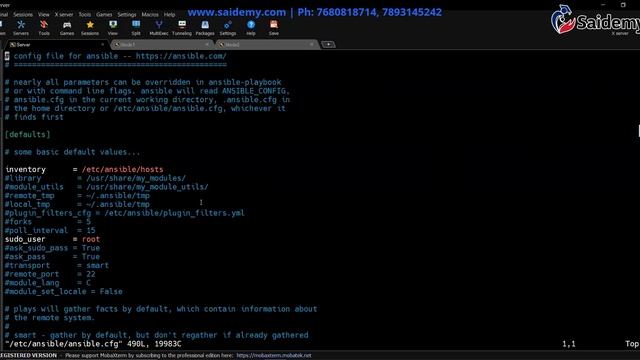Click the '#ask_sudo_pass' line
Image resolution: width=640 pixels, height=360 pixels.
pyautogui.click(x=52, y=248)
